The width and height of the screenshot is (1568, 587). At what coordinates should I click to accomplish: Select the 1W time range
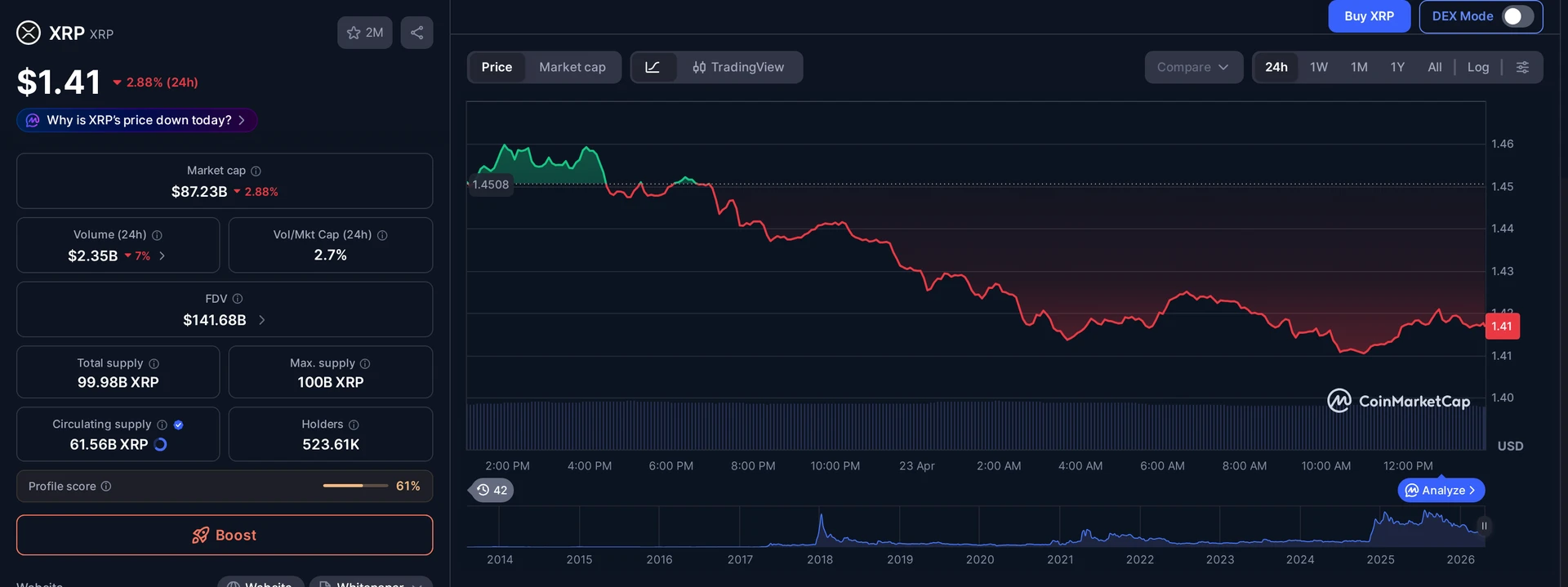(x=1319, y=67)
